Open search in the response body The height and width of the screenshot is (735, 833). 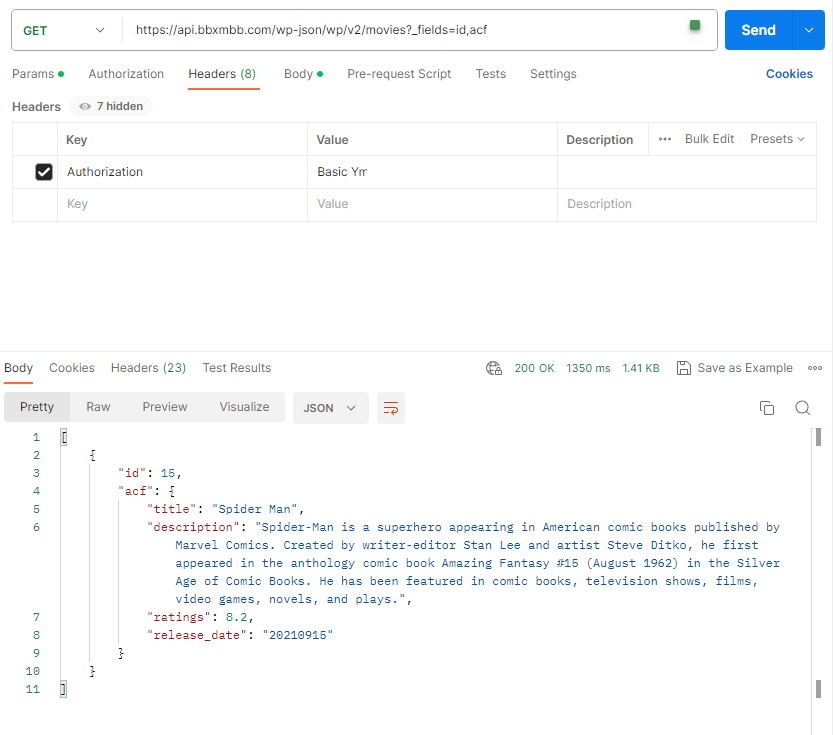pyautogui.click(x=802, y=408)
